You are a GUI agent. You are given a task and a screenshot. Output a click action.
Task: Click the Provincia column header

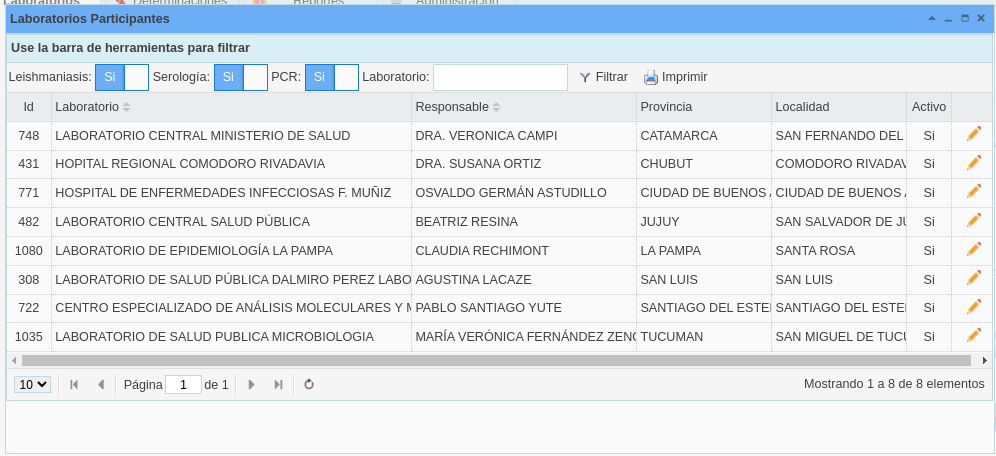coord(666,107)
